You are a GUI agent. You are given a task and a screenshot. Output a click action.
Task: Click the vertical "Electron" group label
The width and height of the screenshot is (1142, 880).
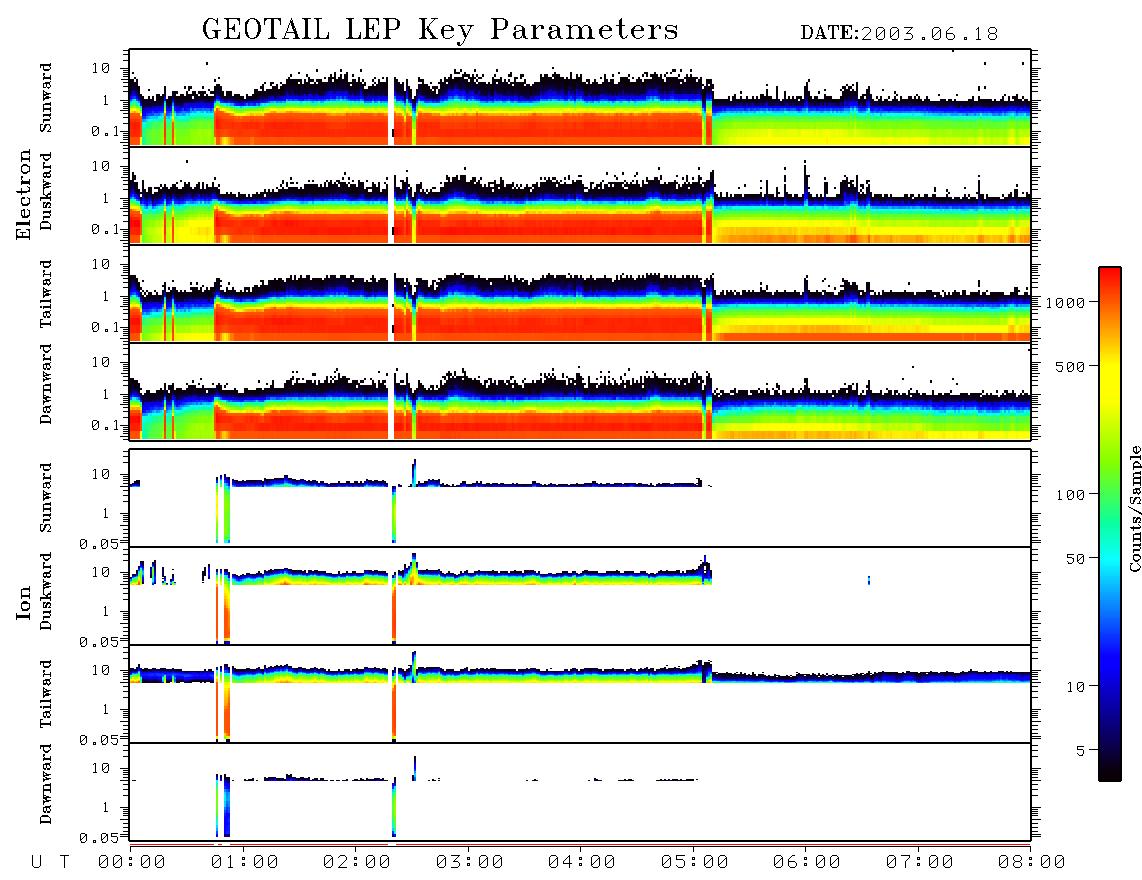click(23, 194)
